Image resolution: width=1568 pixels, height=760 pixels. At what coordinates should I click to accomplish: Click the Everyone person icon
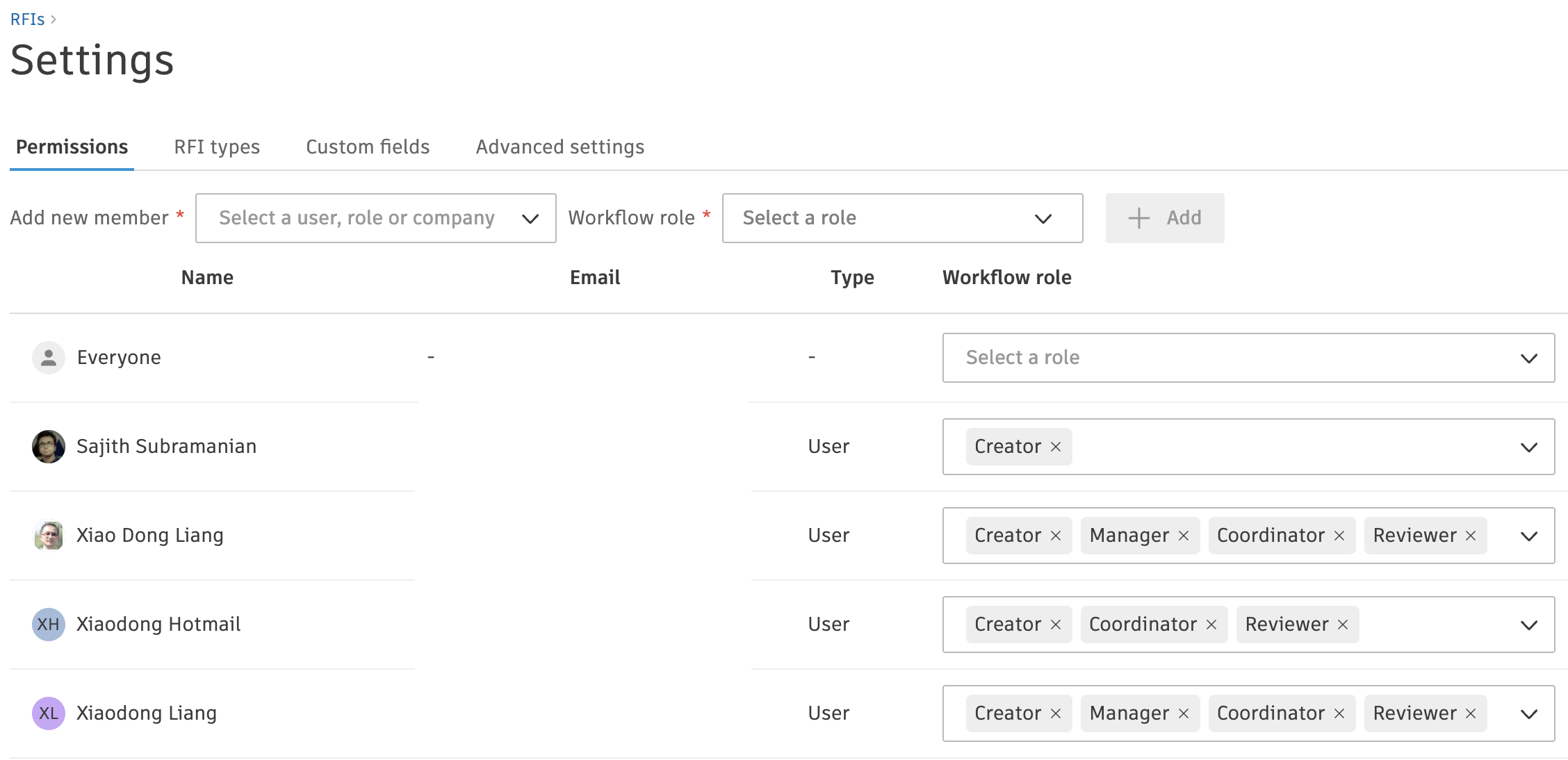48,357
